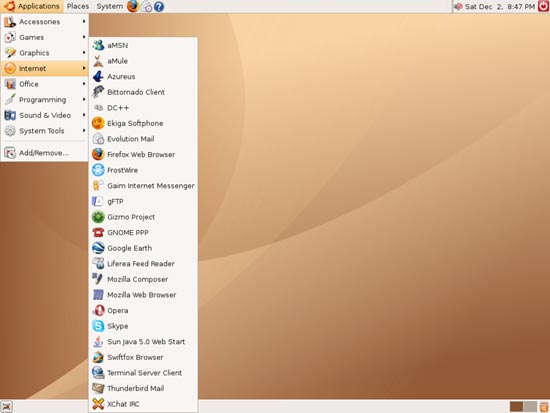Open the System menu
The width and height of the screenshot is (550, 413).
(x=109, y=6)
